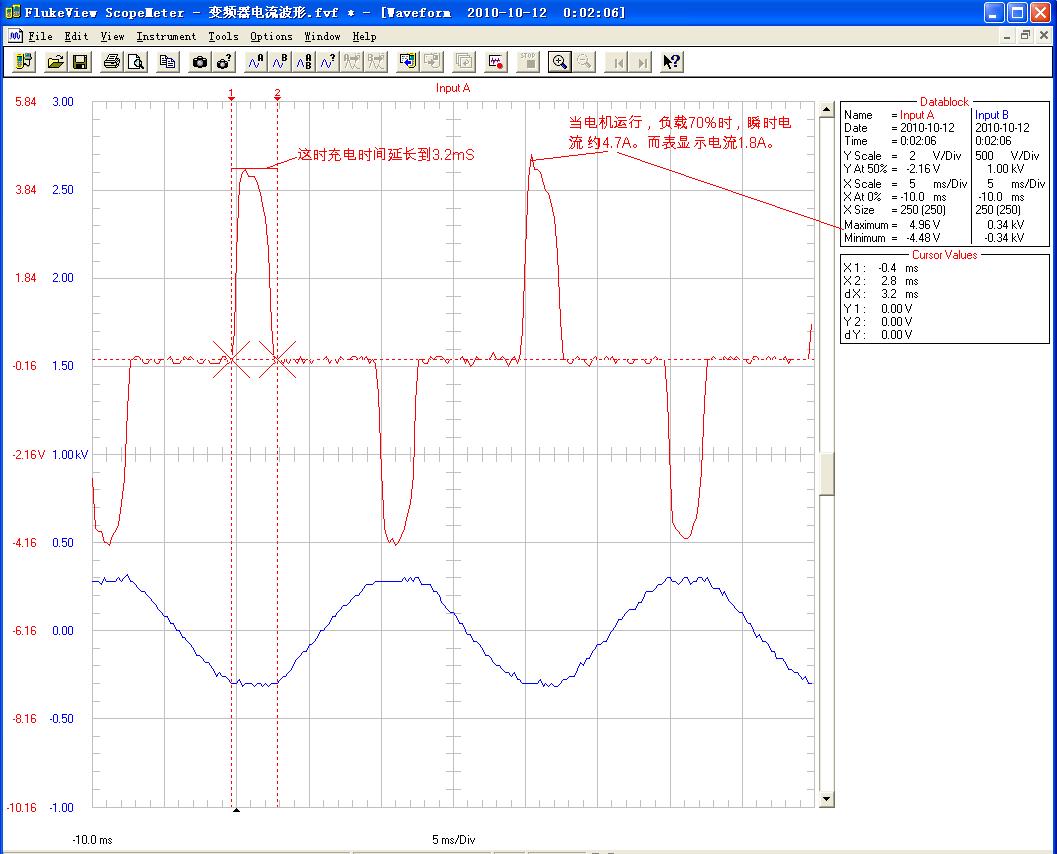1057x854 pixels.
Task: Open the File menu
Action: tap(40, 36)
